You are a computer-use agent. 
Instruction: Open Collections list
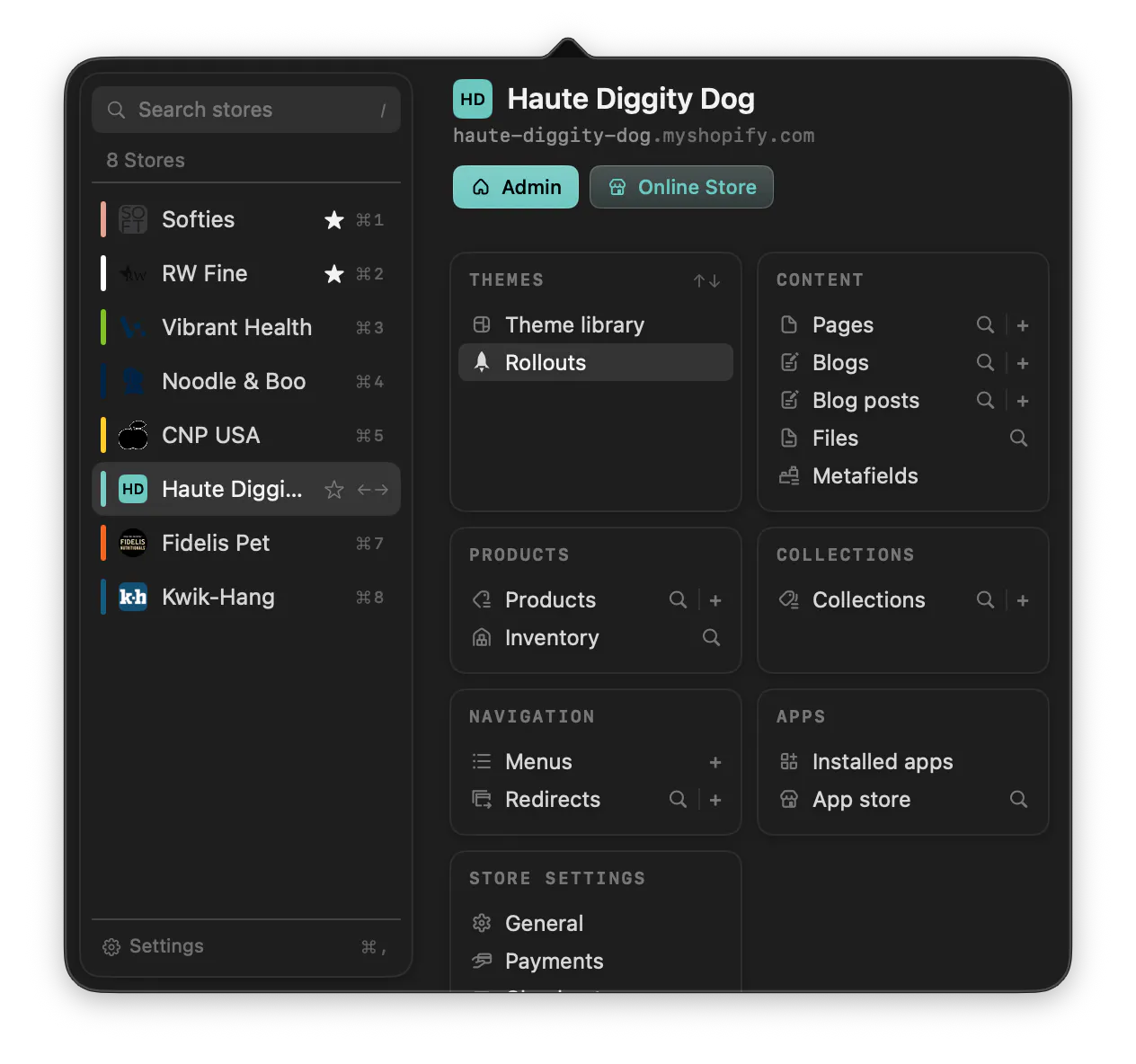868,599
